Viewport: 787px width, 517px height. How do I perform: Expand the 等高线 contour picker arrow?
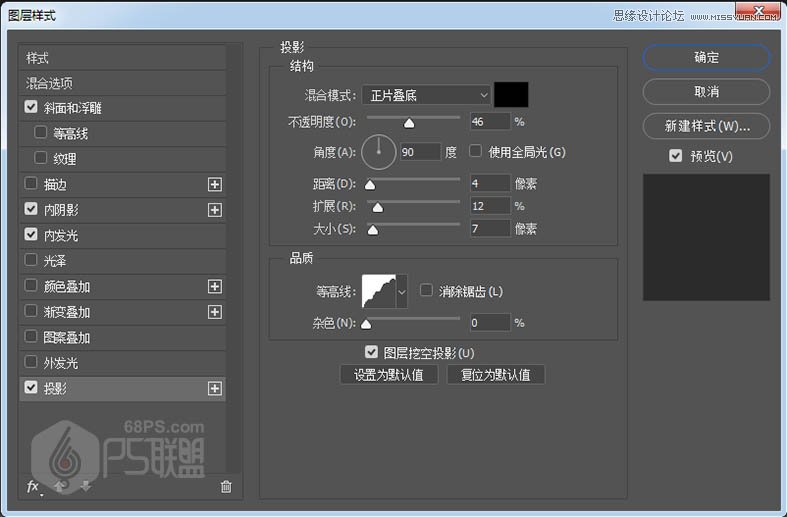(402, 292)
